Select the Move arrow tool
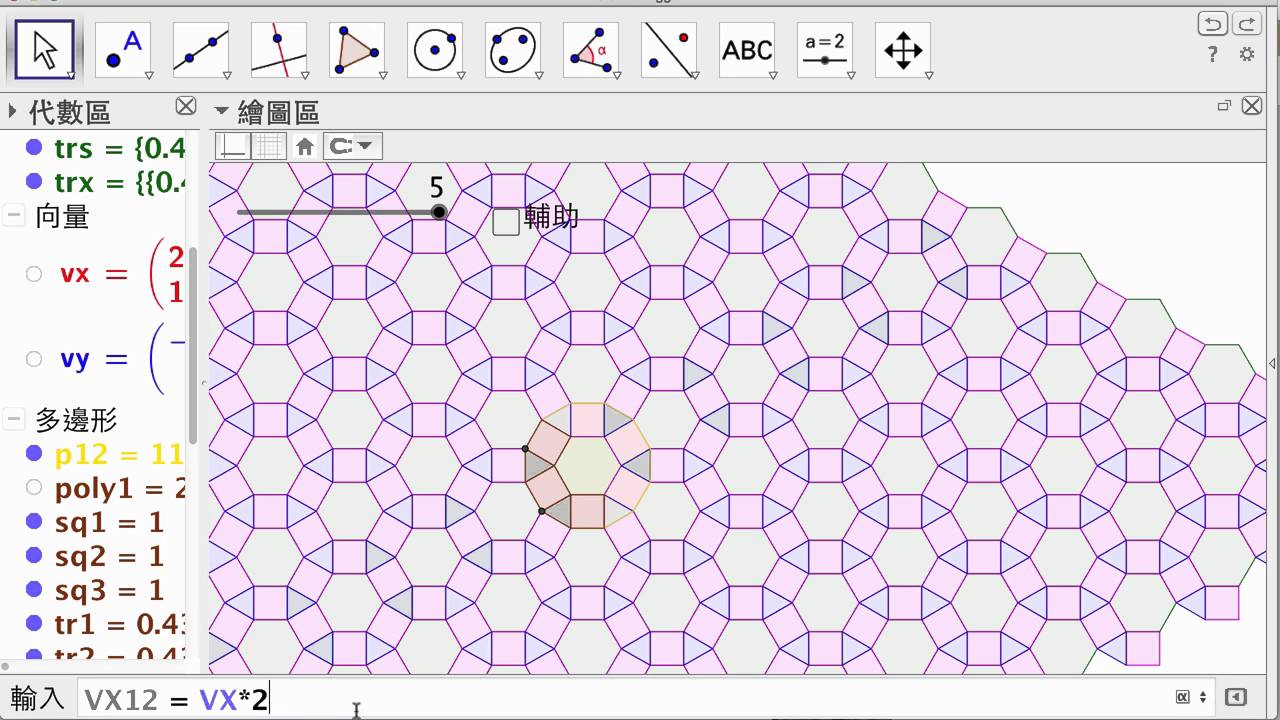 [45, 49]
